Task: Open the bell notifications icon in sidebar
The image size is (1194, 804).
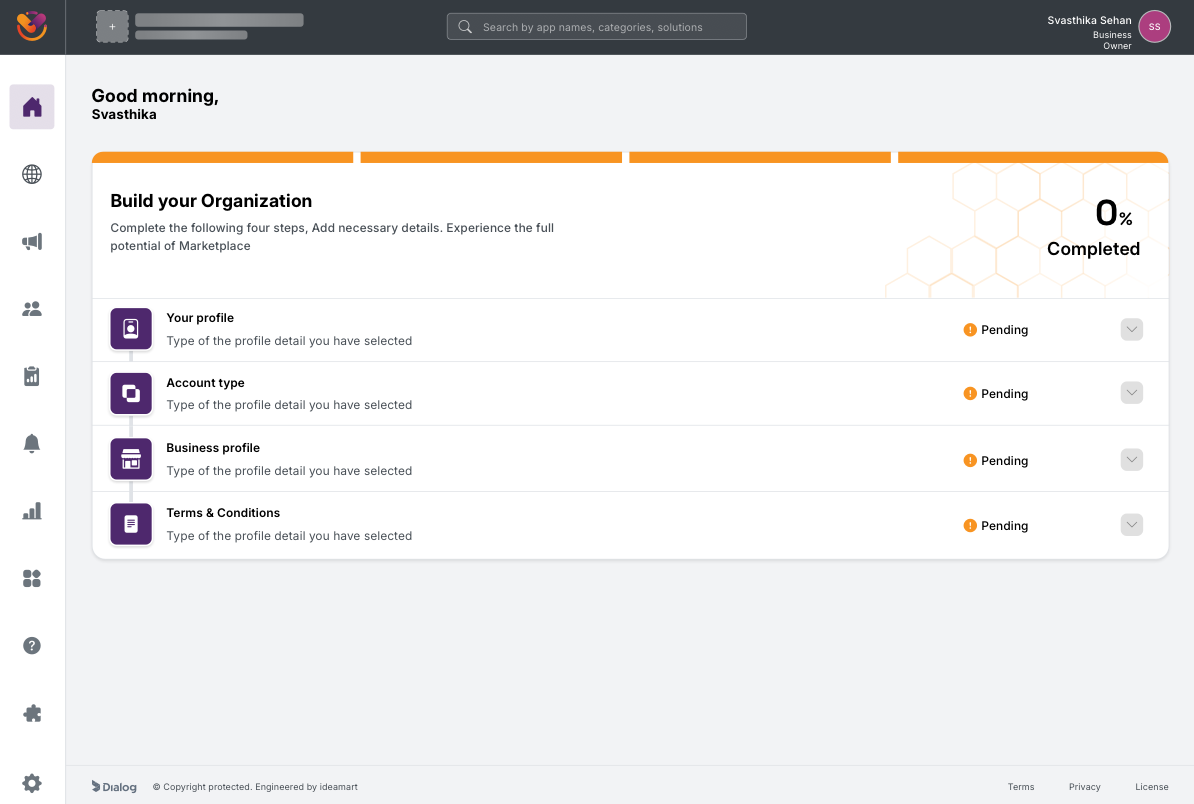Action: click(x=32, y=444)
